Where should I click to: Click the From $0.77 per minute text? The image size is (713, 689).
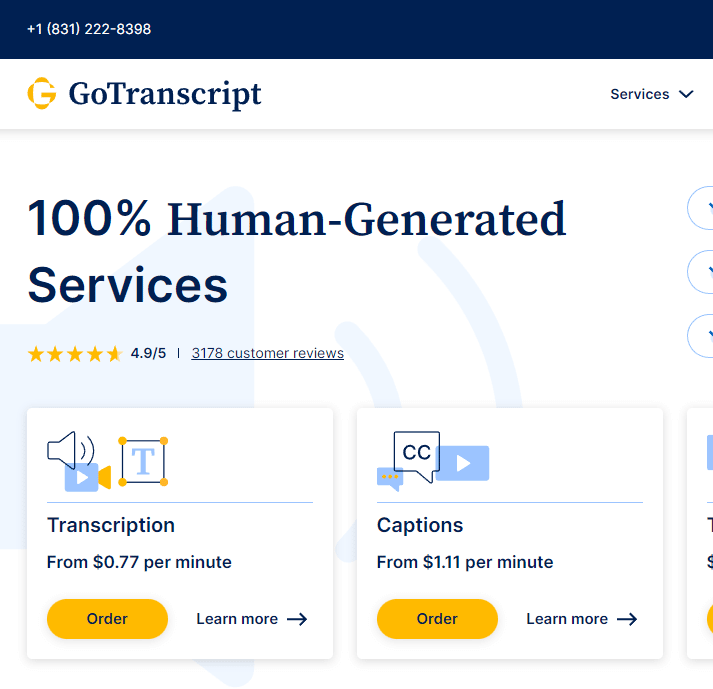[139, 562]
